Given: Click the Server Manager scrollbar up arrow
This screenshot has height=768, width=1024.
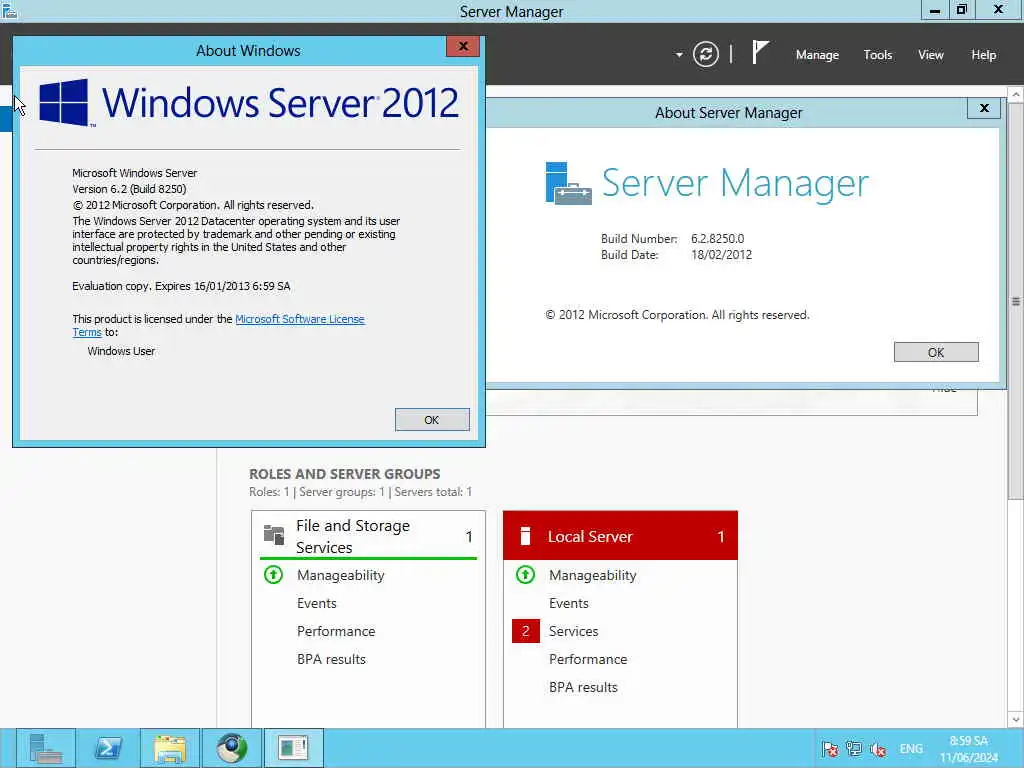Looking at the screenshot, I should point(1016,95).
